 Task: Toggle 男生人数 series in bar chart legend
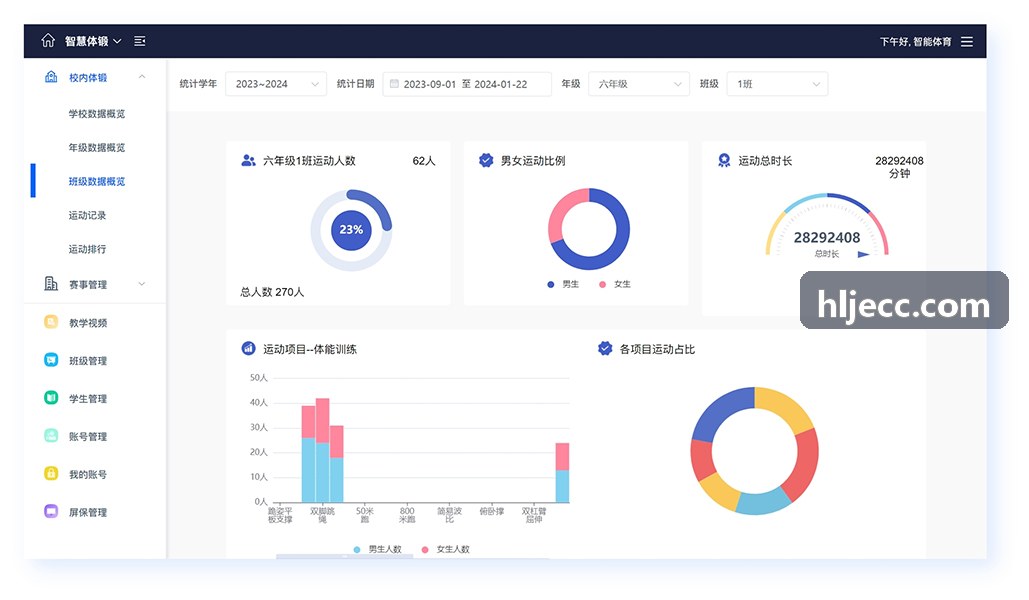377,549
